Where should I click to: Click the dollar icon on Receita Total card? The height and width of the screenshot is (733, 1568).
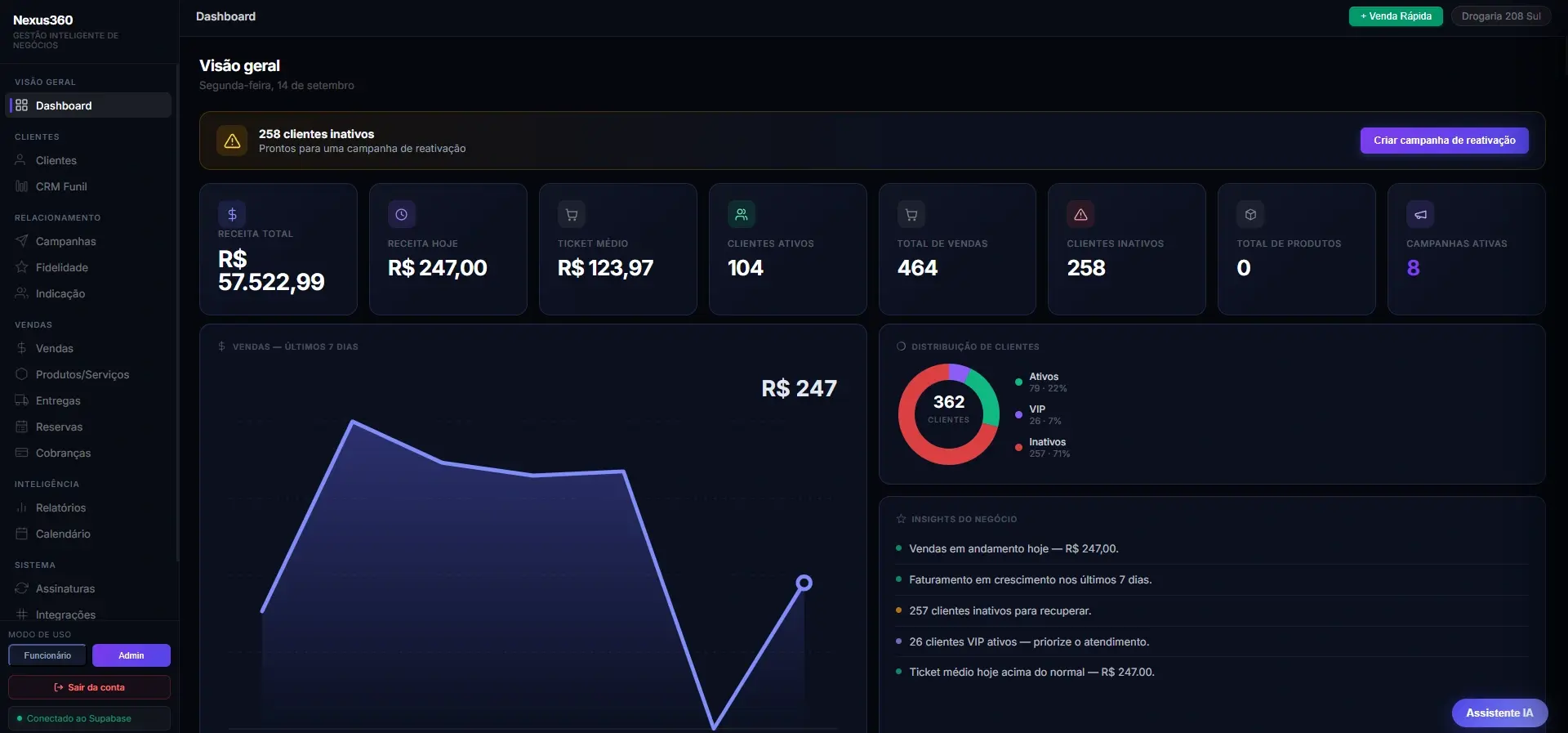tap(232, 214)
